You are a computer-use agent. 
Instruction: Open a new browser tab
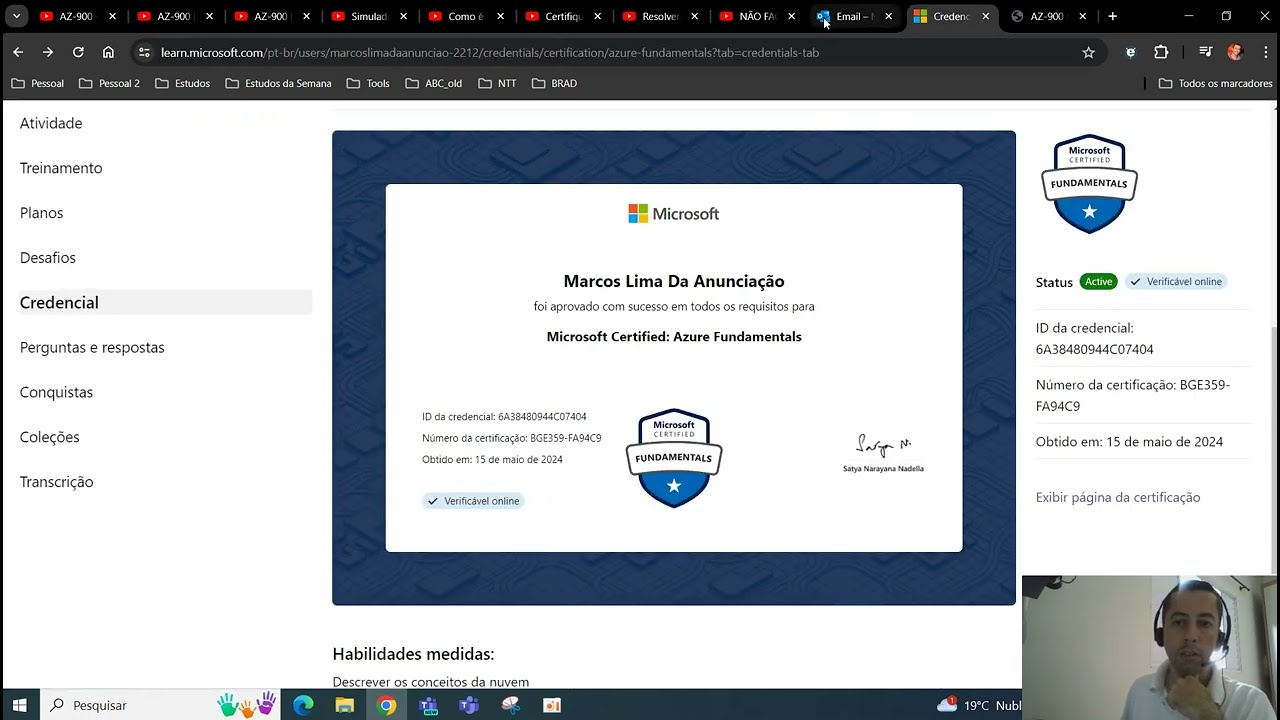click(1112, 16)
